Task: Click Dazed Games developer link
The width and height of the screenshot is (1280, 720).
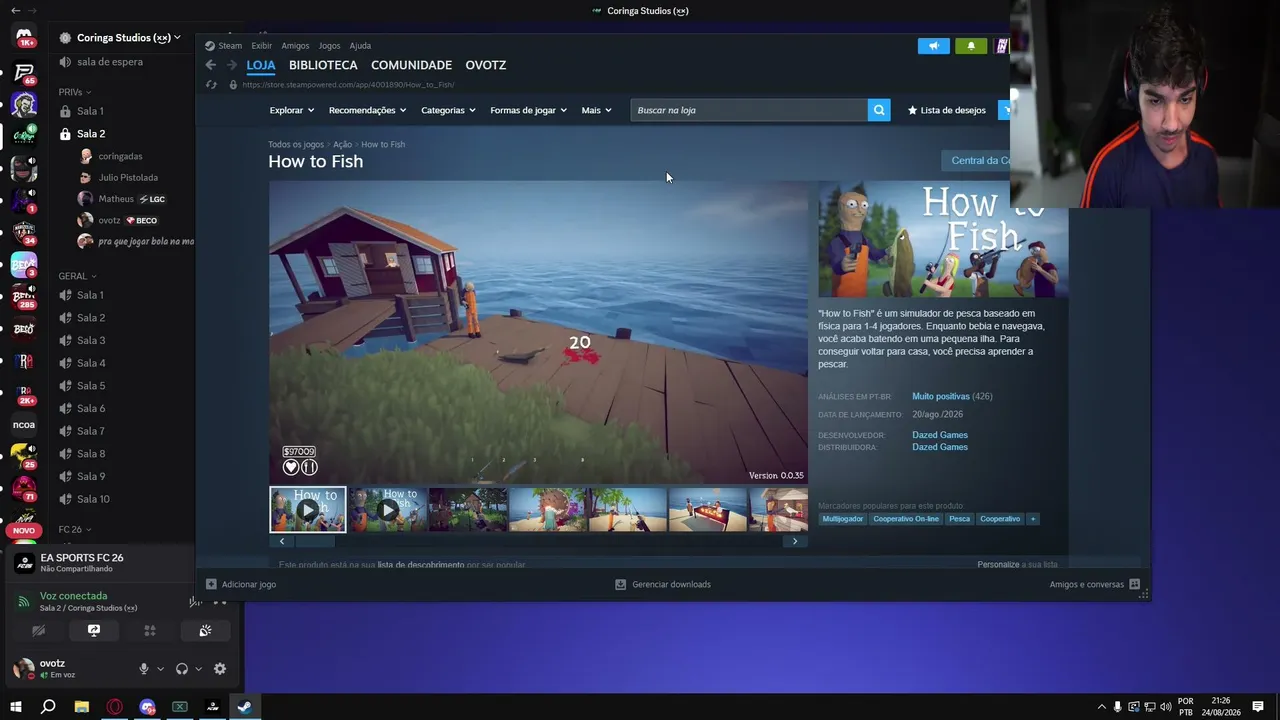Action: click(940, 435)
